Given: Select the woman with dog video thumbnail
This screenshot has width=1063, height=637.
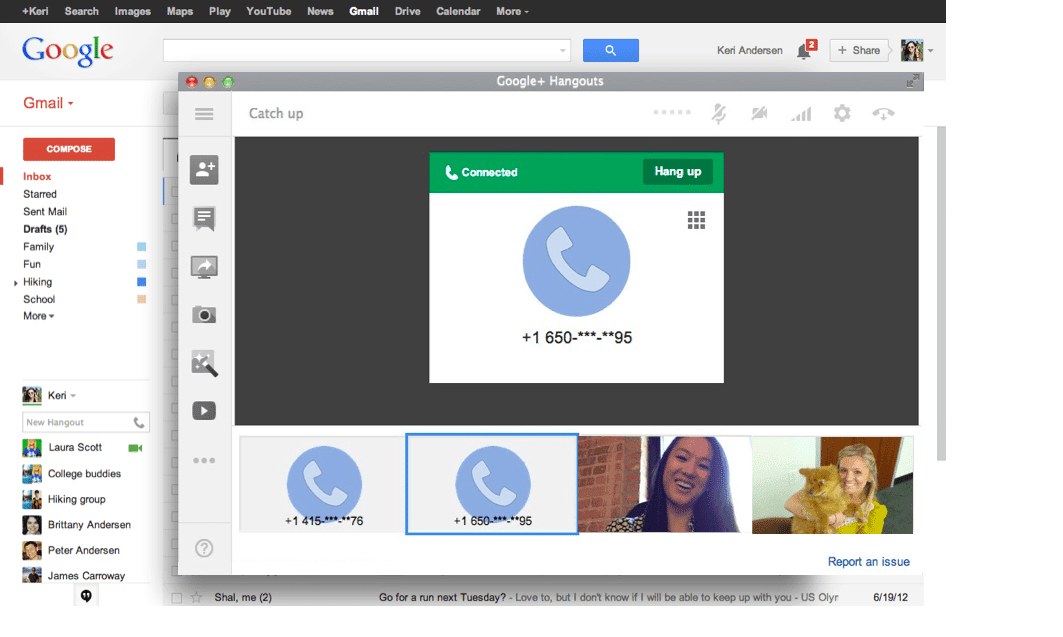Looking at the screenshot, I should tap(833, 484).
